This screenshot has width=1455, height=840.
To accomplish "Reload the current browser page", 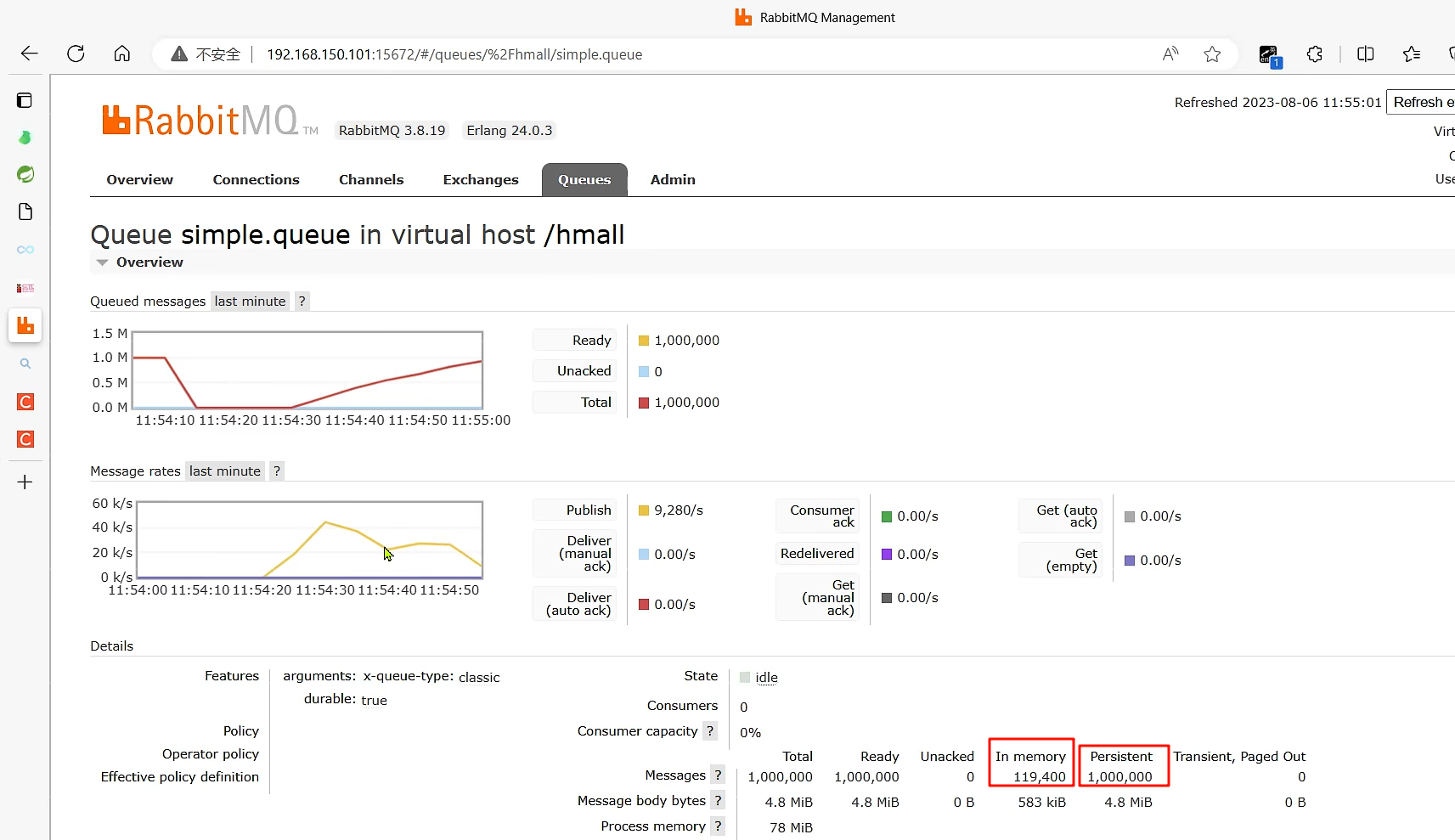I will point(76,54).
